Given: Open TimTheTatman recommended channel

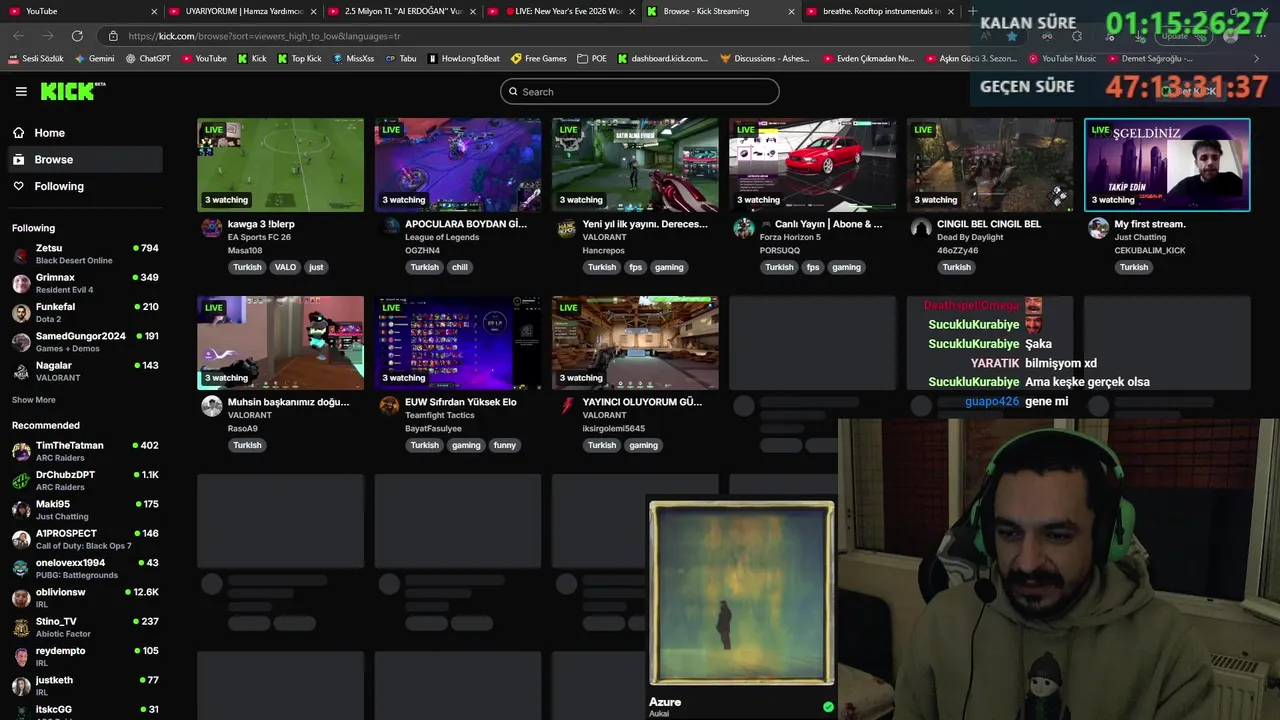Looking at the screenshot, I should click(x=85, y=451).
